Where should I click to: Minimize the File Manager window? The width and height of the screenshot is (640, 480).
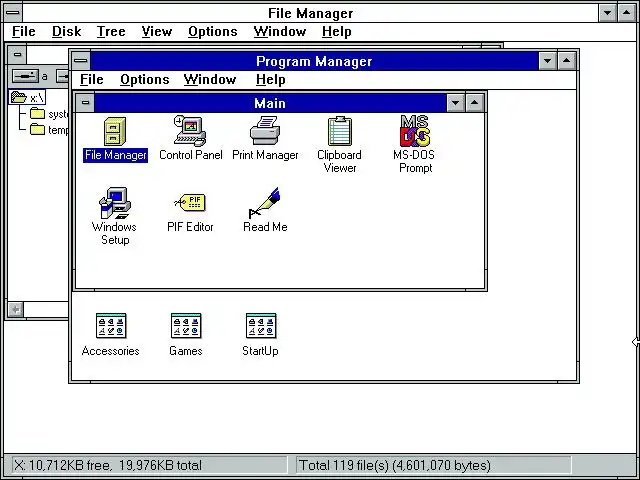[607, 13]
